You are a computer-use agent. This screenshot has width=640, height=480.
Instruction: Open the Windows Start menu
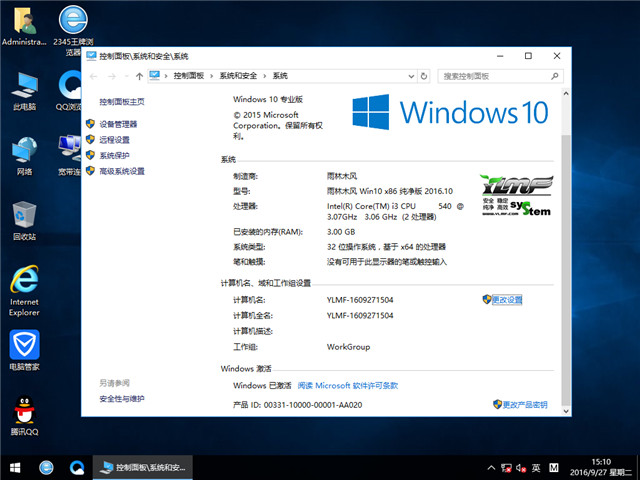pyautogui.click(x=15, y=467)
